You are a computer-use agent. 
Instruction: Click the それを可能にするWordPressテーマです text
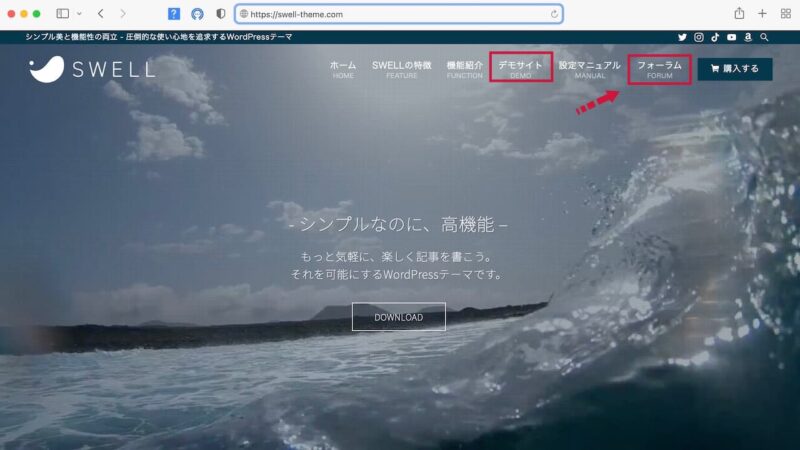(396, 274)
